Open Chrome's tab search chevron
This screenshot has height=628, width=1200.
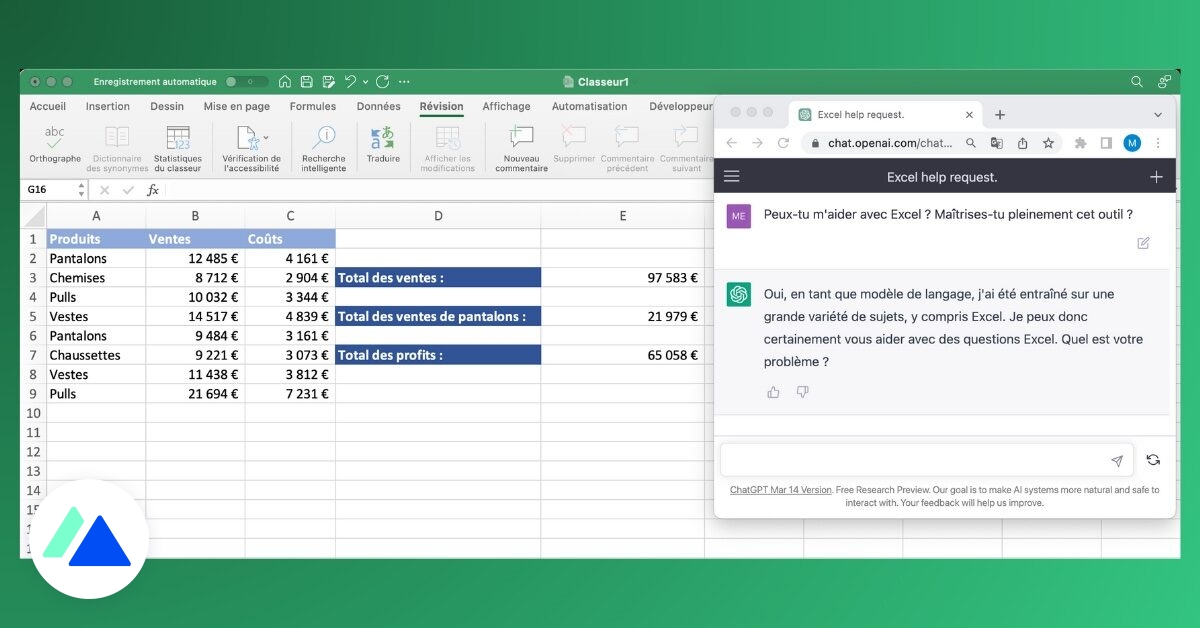point(1157,114)
